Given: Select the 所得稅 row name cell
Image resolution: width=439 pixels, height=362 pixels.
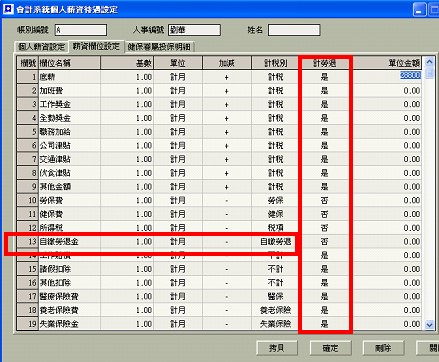Looking at the screenshot, I should [x=69, y=228].
